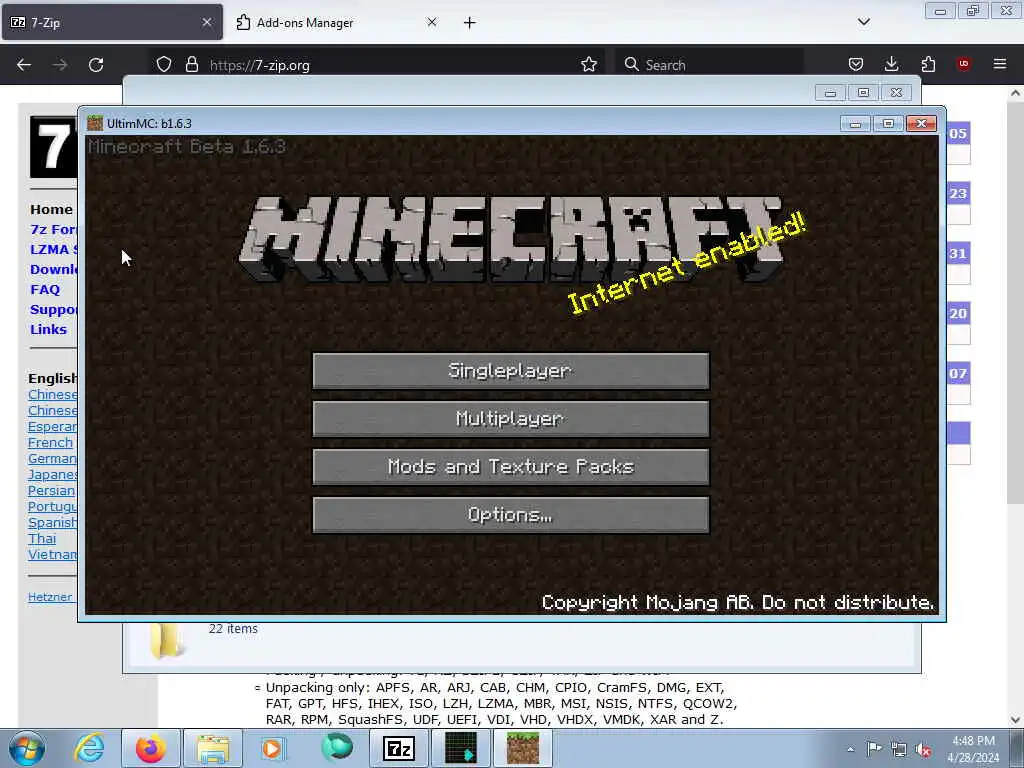Open the FAQ link on 7-zip site

(45, 289)
